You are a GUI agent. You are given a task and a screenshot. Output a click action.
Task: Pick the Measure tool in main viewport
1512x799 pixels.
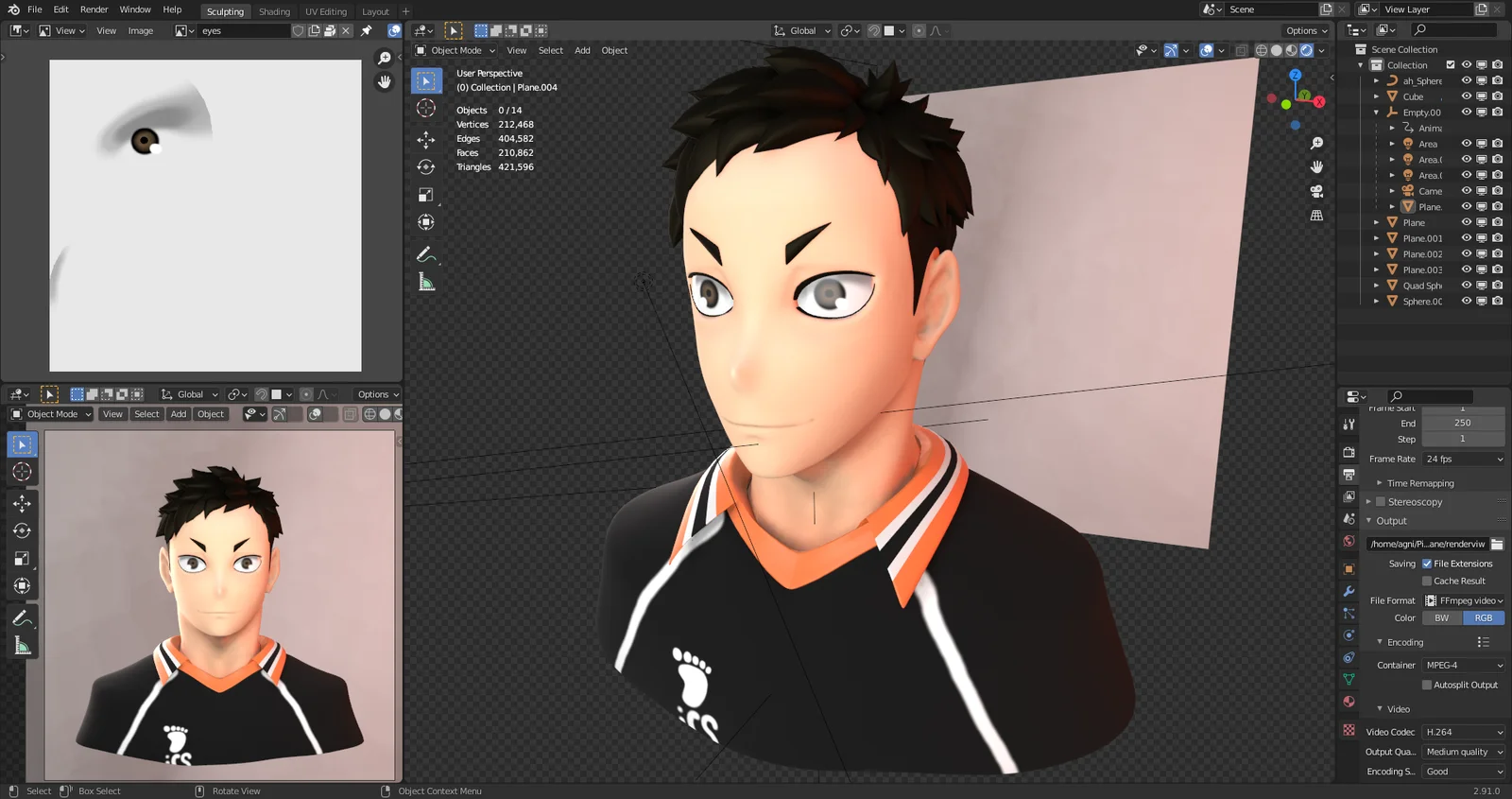point(426,282)
